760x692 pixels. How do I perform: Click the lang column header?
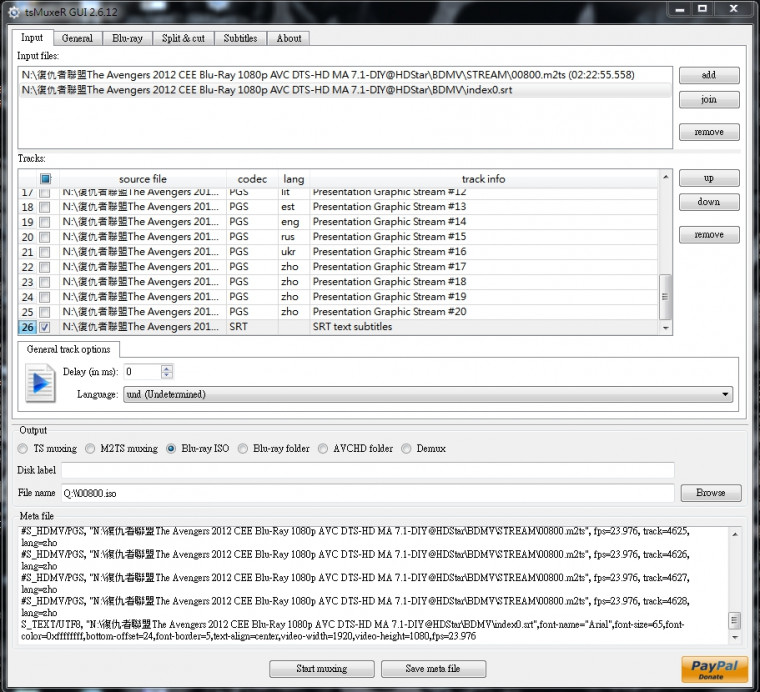(x=294, y=179)
